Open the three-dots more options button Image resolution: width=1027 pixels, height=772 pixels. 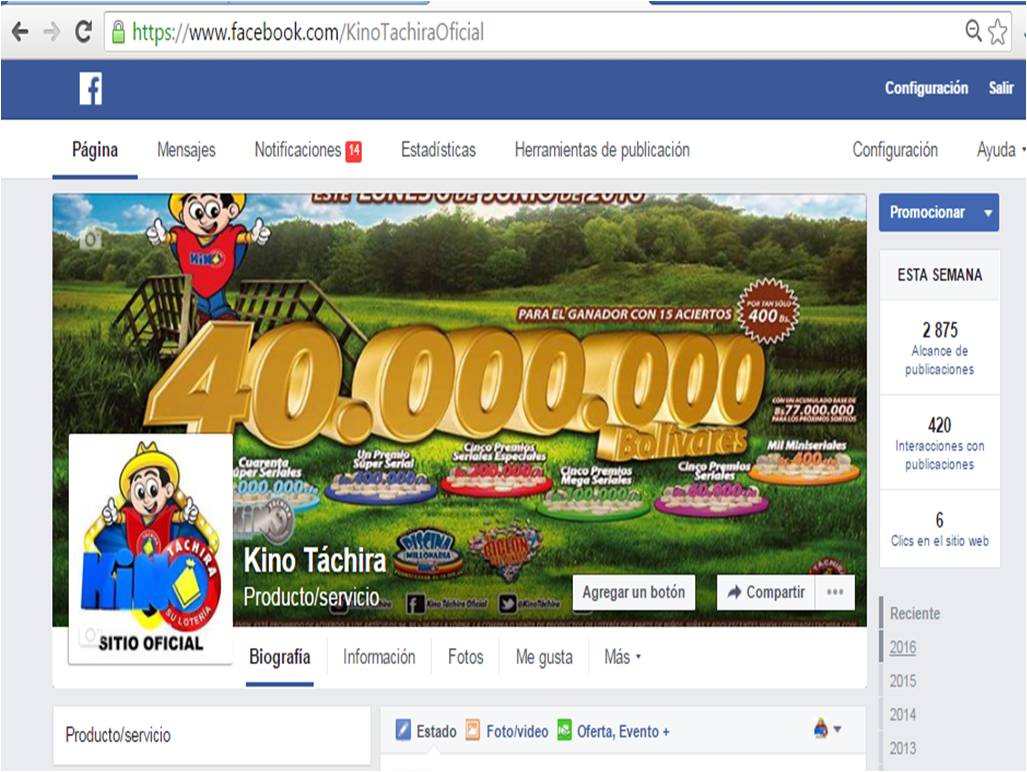pos(835,592)
